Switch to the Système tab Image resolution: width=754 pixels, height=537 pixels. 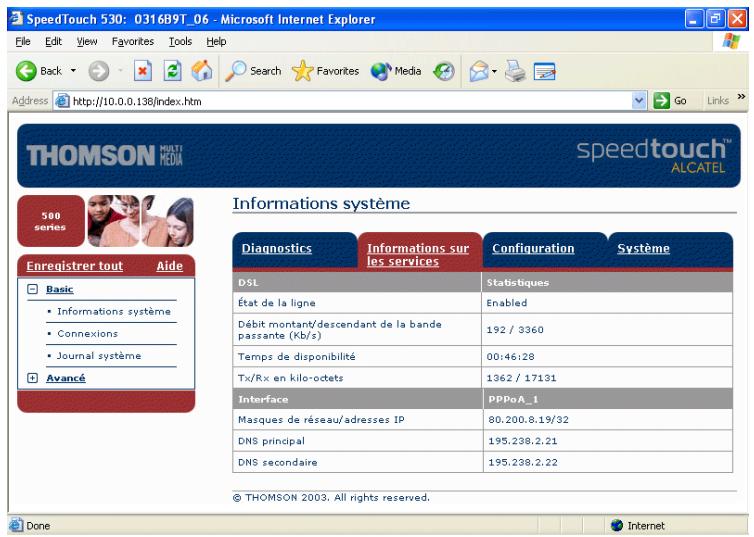click(x=643, y=248)
